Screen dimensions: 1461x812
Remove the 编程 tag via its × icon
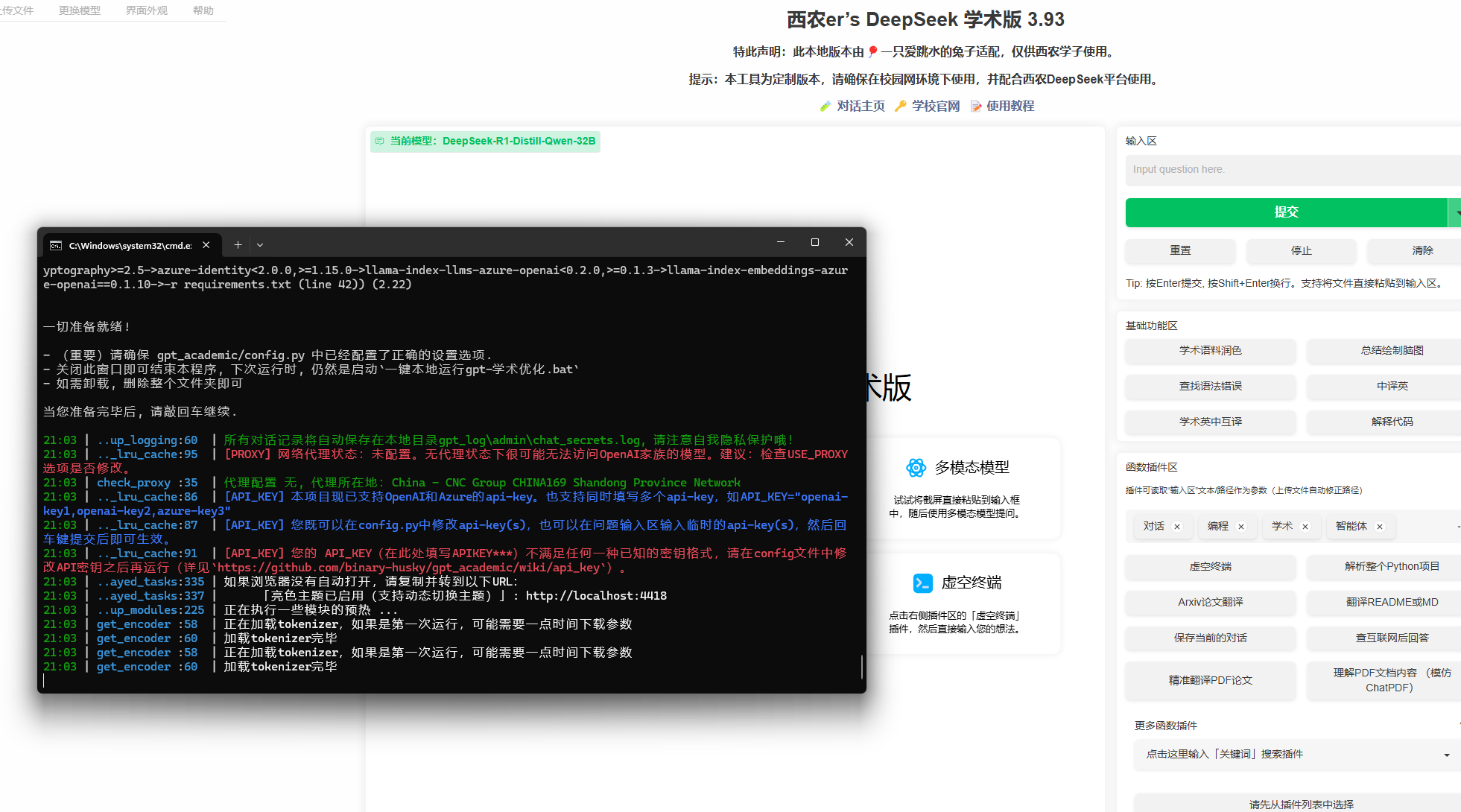coord(1241,527)
